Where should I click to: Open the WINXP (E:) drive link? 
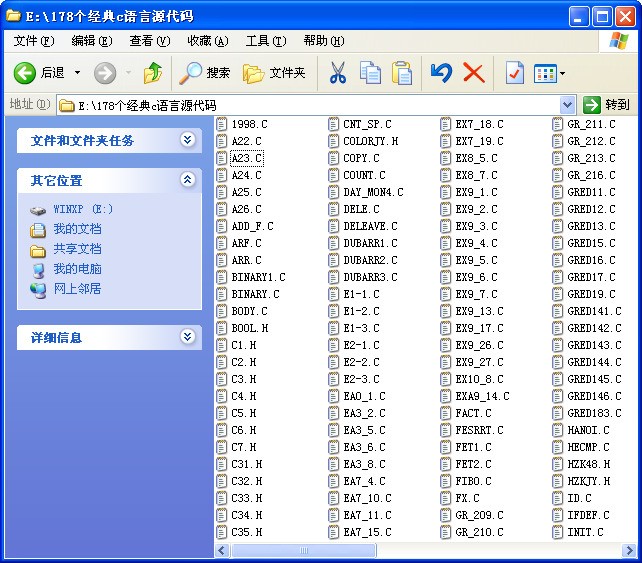(x=83, y=209)
